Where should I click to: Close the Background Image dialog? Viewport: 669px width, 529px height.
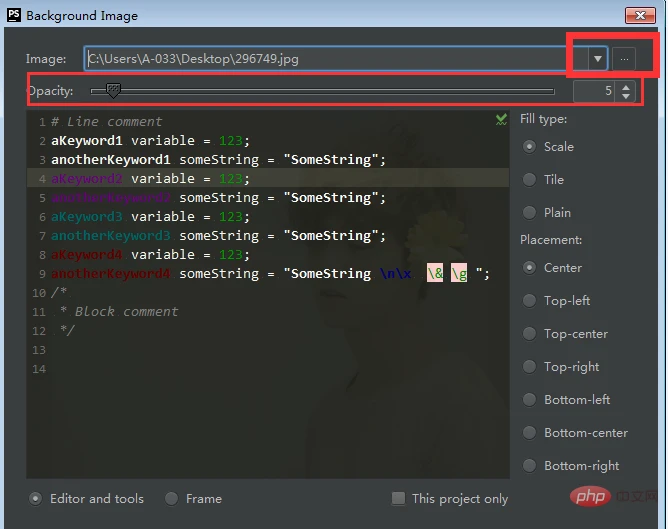[x=640, y=15]
